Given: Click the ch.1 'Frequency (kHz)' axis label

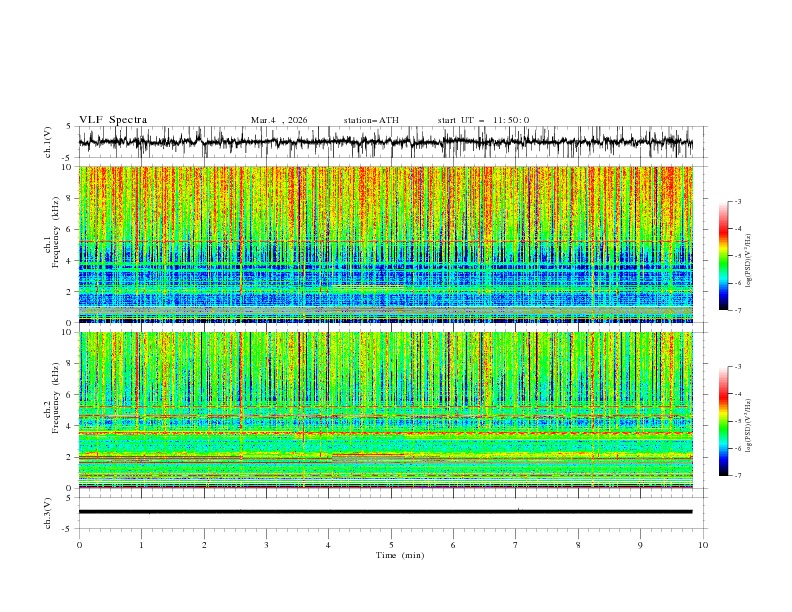Looking at the screenshot, I should pos(55,233).
